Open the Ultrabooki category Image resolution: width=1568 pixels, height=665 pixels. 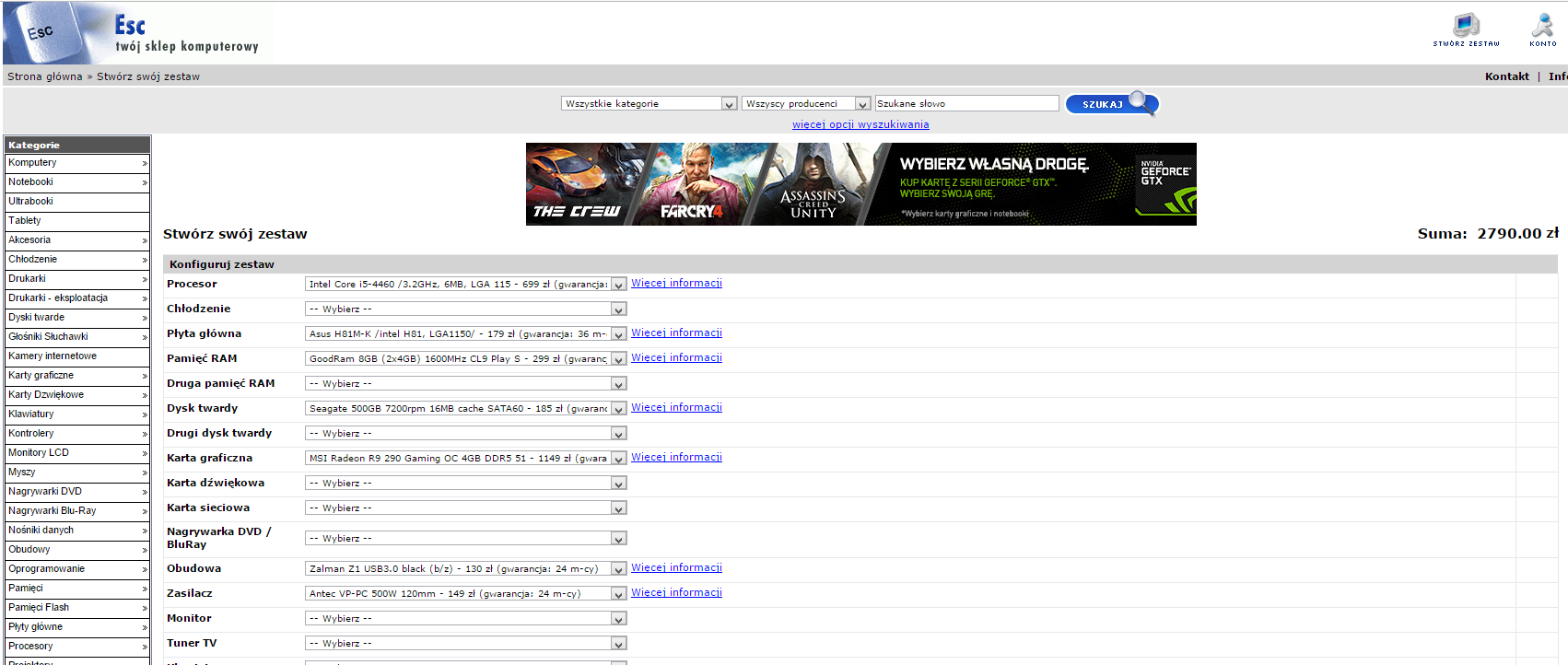point(77,202)
